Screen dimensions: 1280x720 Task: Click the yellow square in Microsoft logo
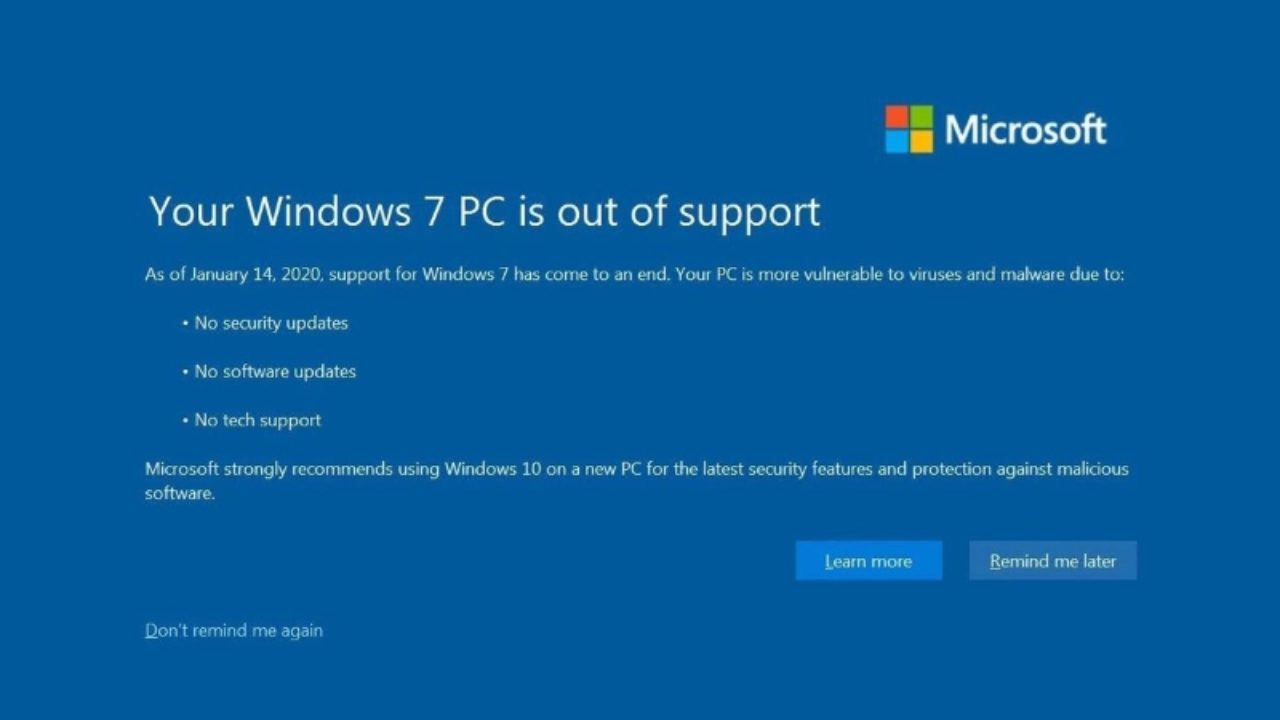coord(921,141)
